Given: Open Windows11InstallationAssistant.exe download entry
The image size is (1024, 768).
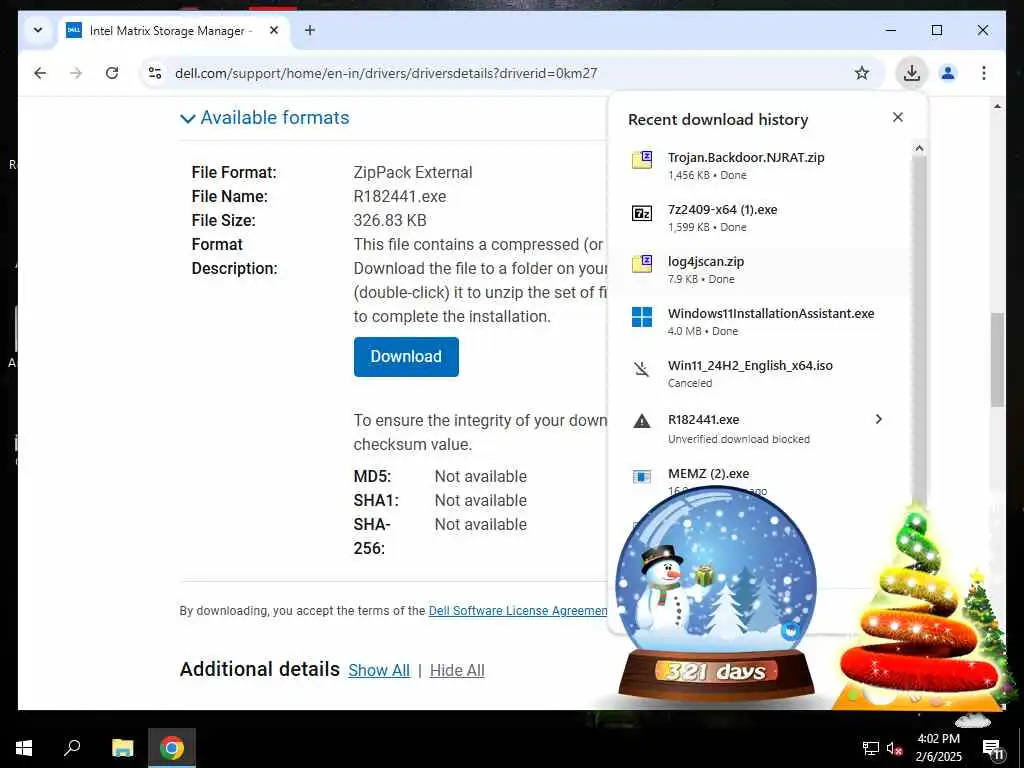Looking at the screenshot, I should pos(764,321).
